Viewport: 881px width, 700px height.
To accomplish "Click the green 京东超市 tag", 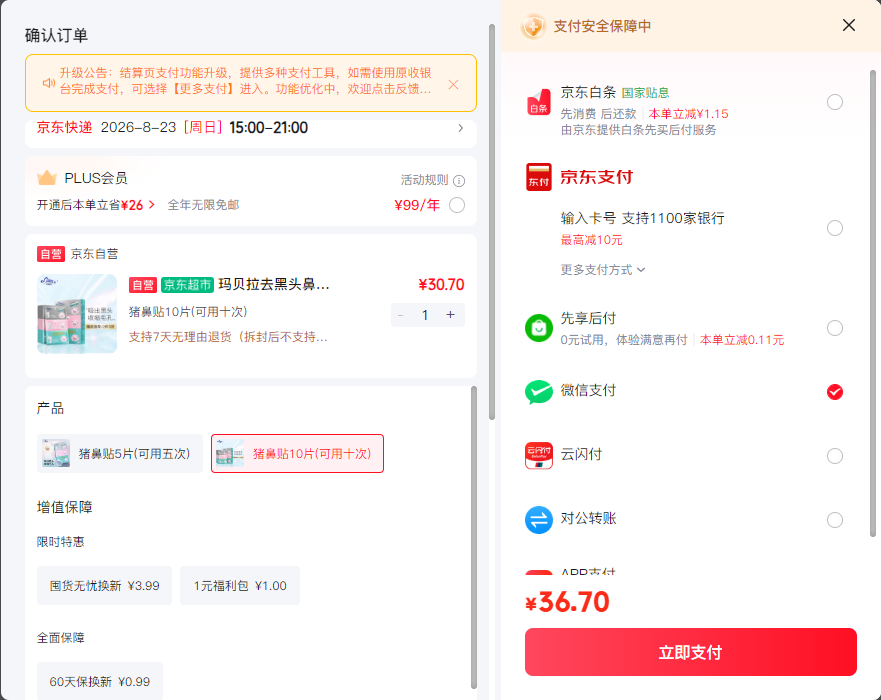I will tap(187, 285).
